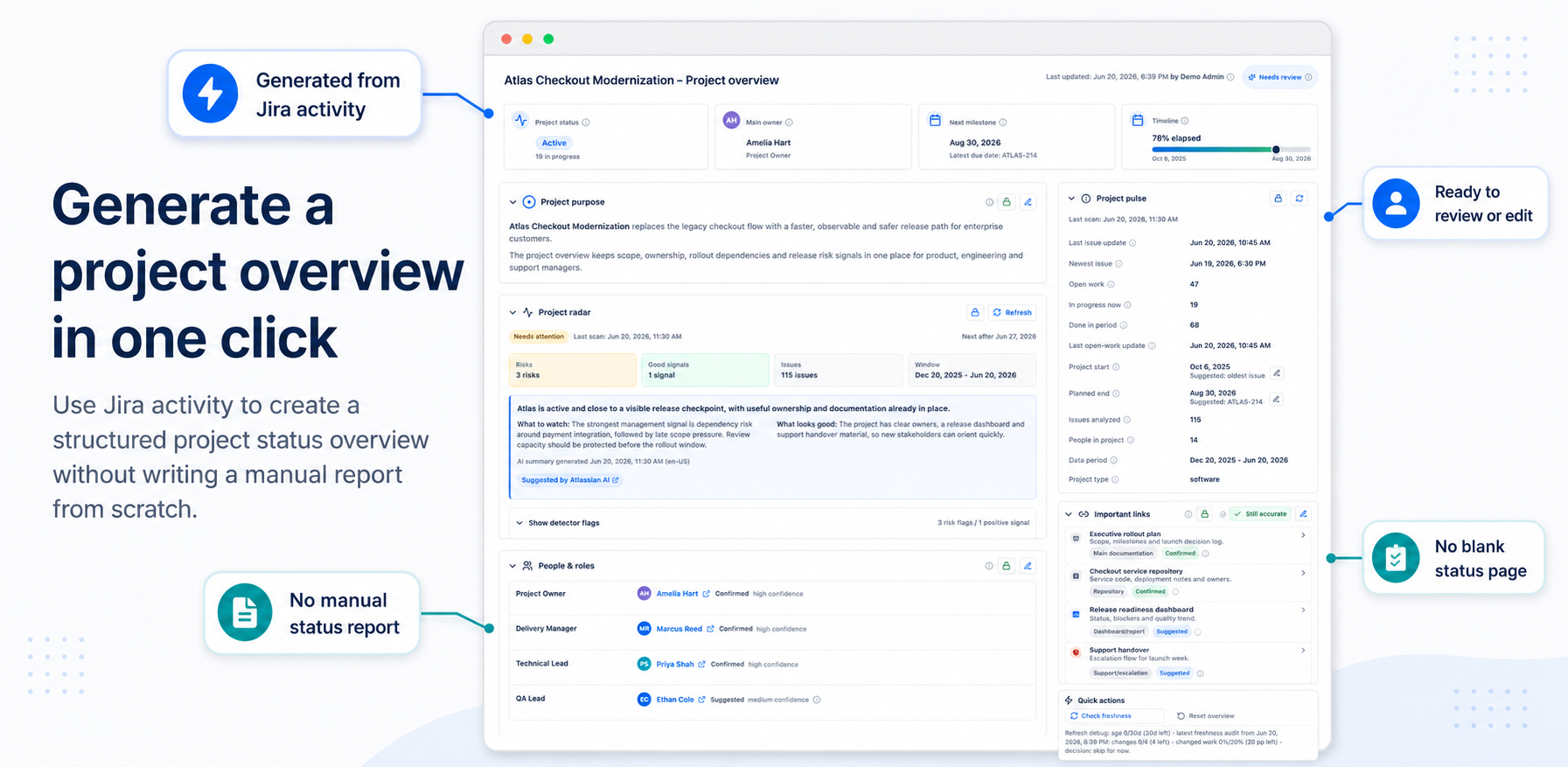Click the Suggested tag under Support handover
Viewport: 1568px width, 767px height.
[x=1174, y=673]
